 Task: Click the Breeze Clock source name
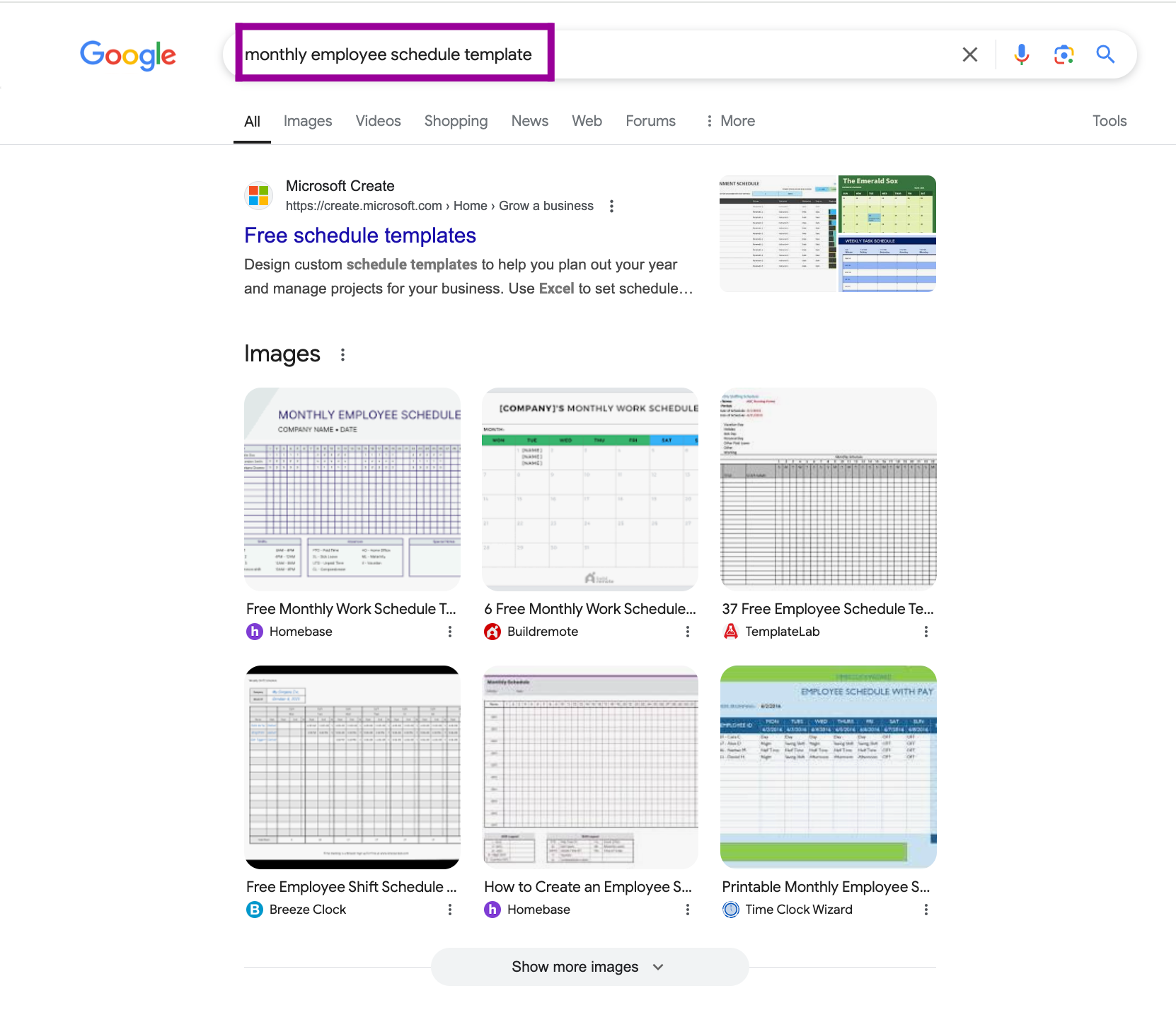308,910
